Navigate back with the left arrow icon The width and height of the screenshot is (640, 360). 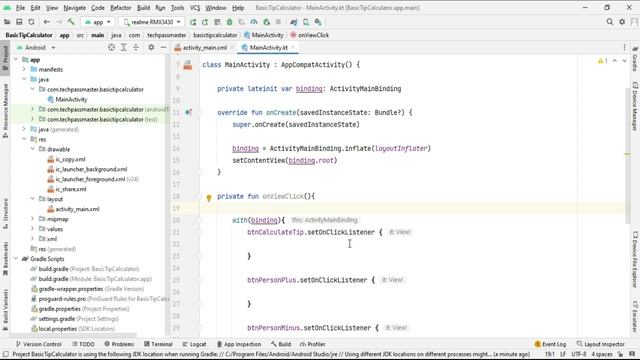coord(47,22)
